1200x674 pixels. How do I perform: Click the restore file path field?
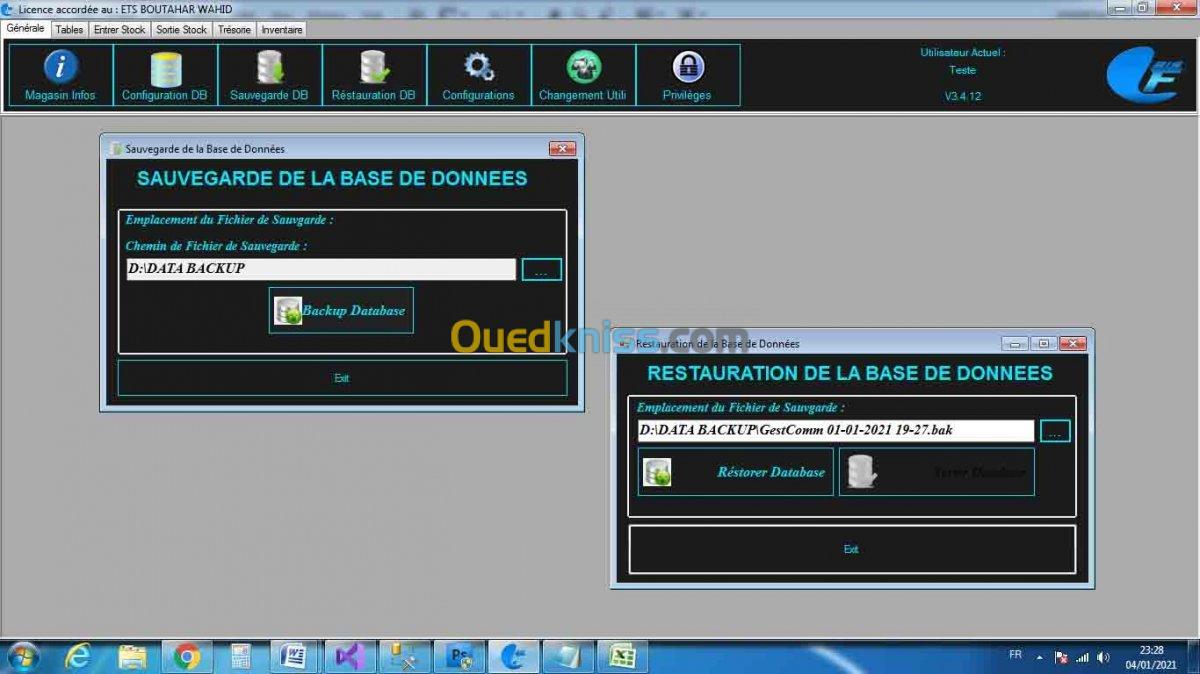point(835,431)
